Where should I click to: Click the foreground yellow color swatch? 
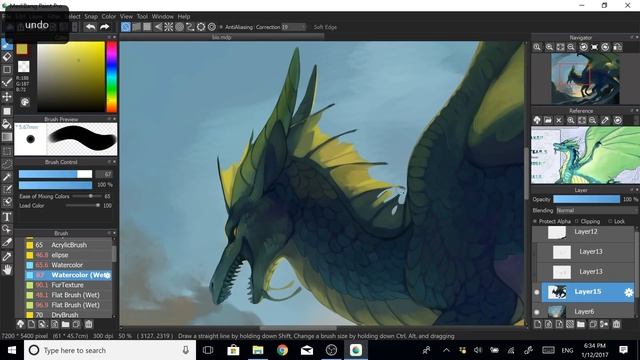22,49
